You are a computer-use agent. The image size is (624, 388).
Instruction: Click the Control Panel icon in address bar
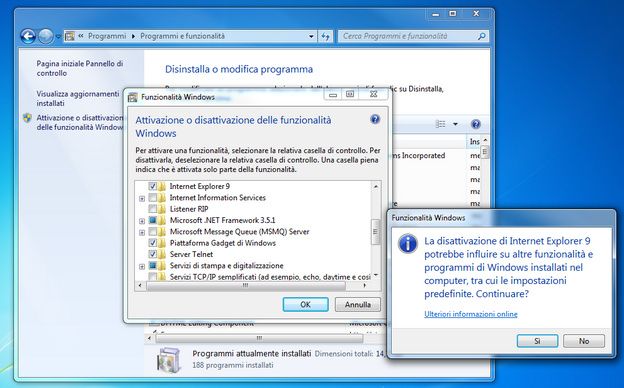pyautogui.click(x=70, y=36)
